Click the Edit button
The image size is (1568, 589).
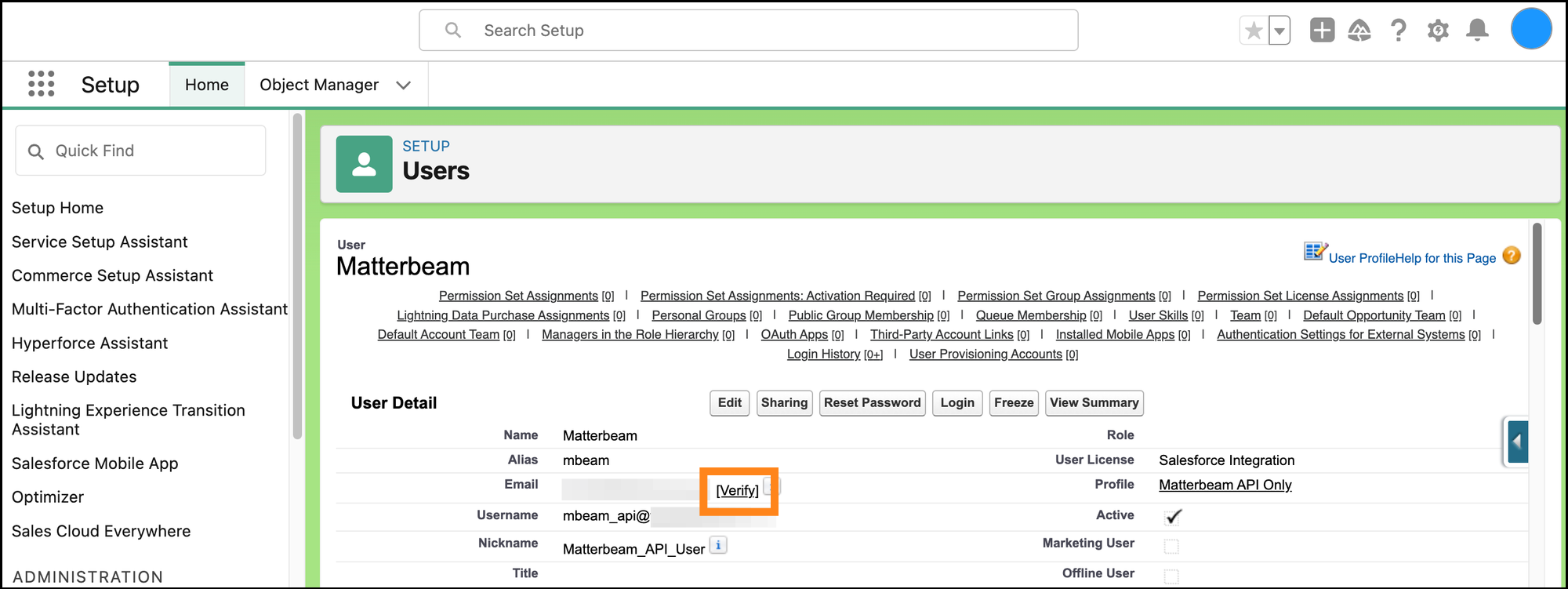pyautogui.click(x=729, y=403)
